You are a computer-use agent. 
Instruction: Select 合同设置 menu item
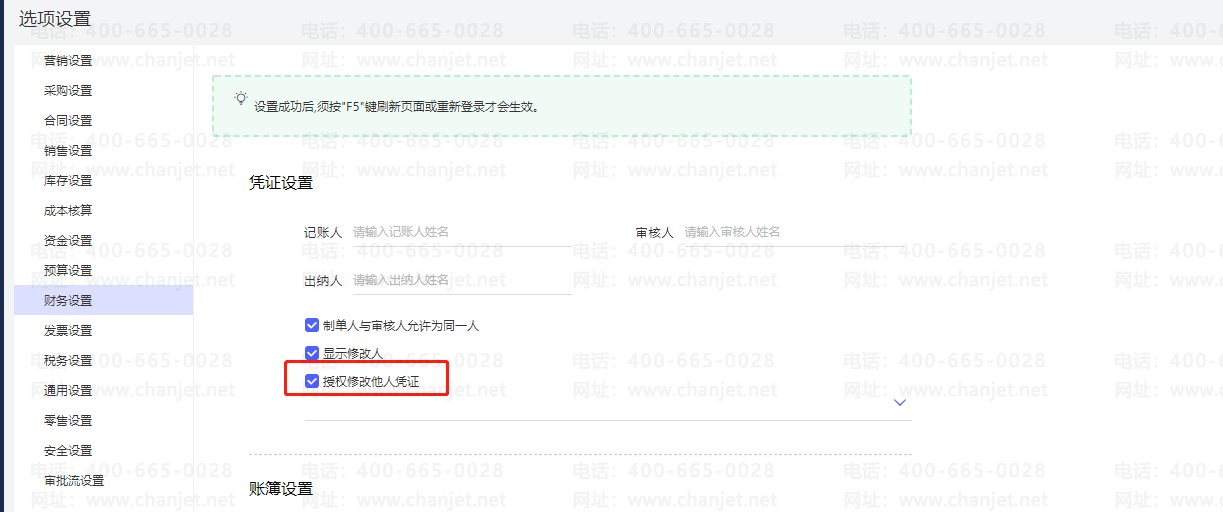pos(68,121)
